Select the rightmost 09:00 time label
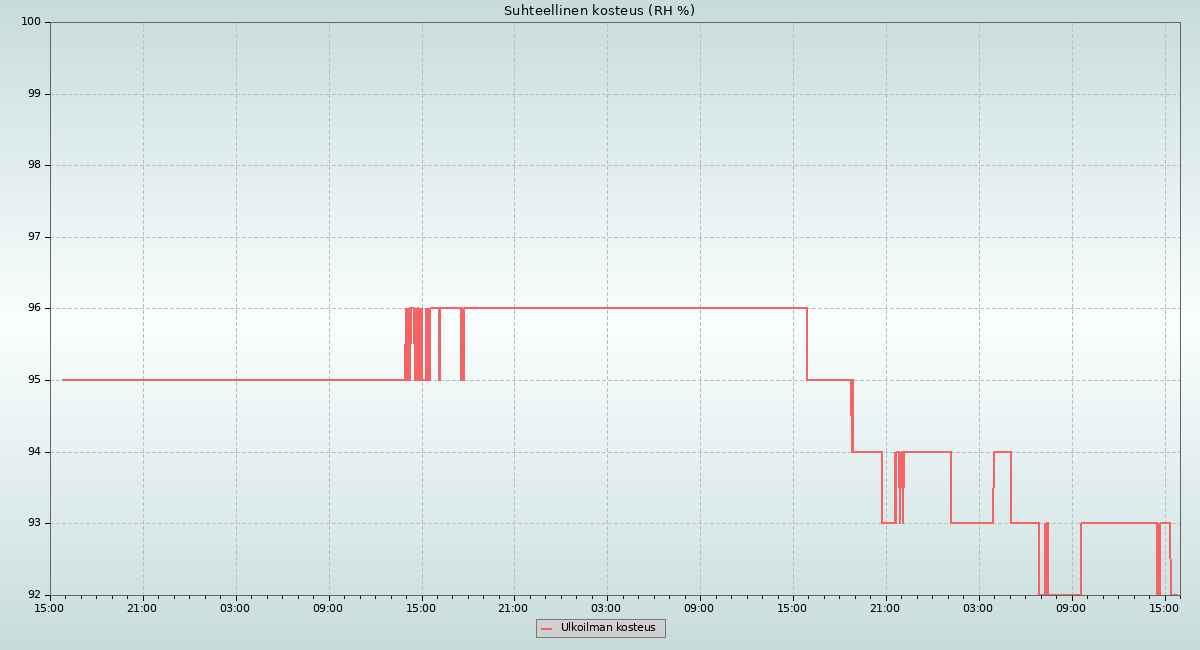Screen dimensions: 1200x650 pos(1071,608)
